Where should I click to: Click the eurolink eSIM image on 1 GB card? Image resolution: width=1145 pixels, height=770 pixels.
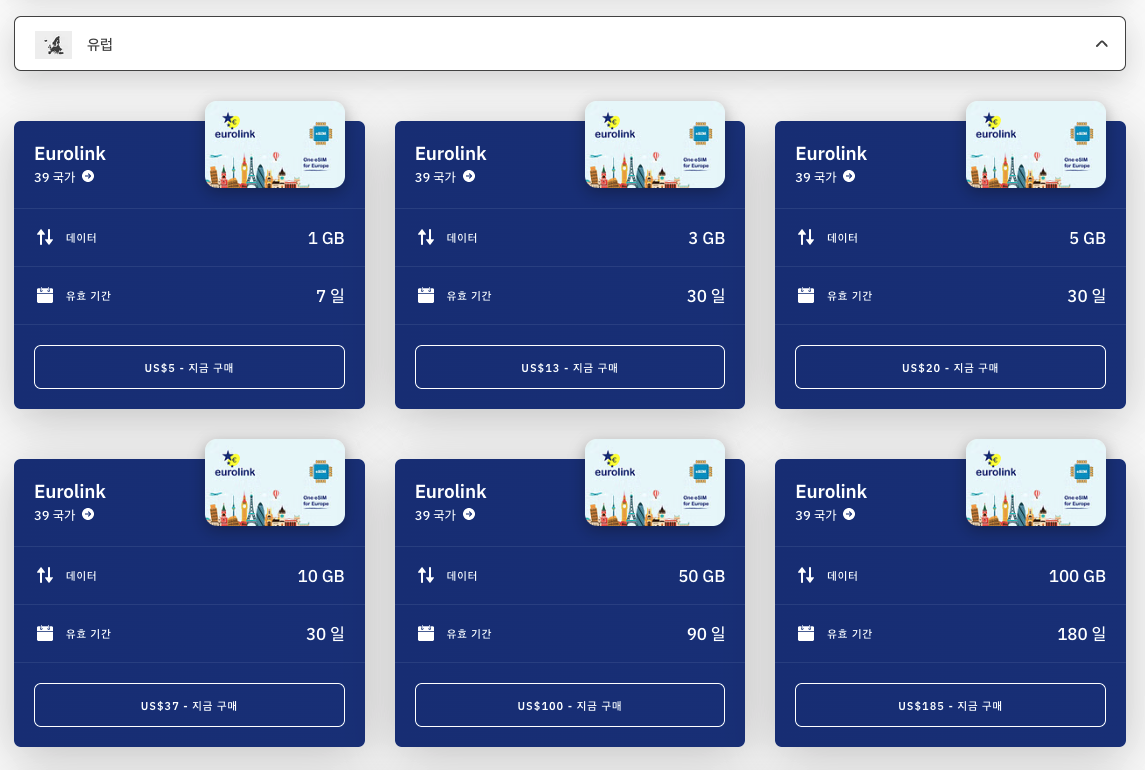(275, 145)
